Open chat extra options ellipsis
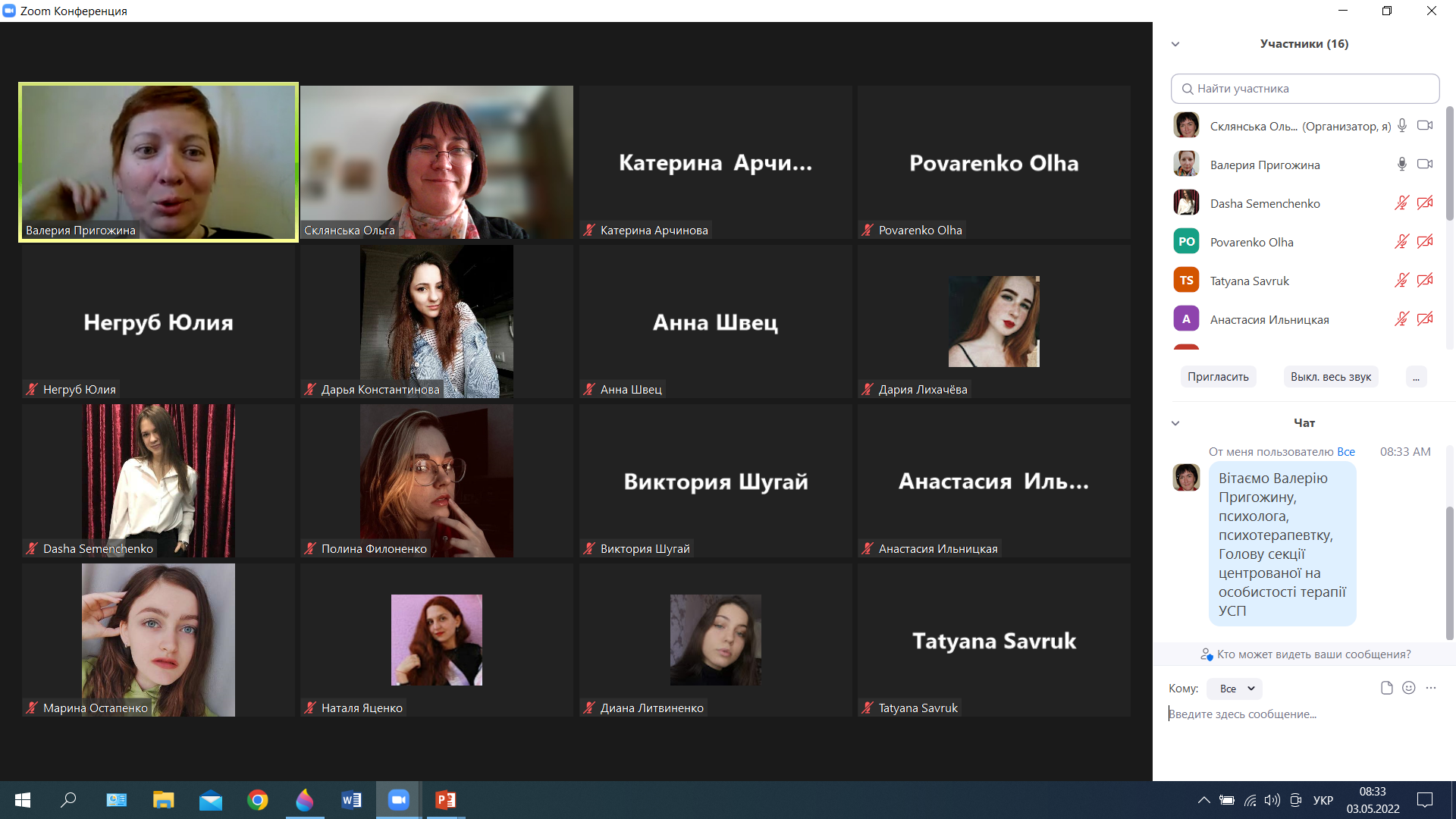Image resolution: width=1456 pixels, height=819 pixels. coord(1431,688)
